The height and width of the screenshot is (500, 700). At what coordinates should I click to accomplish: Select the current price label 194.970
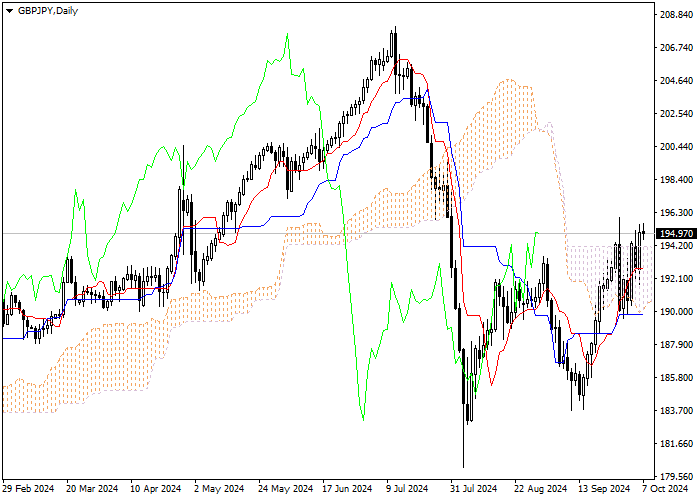676,233
